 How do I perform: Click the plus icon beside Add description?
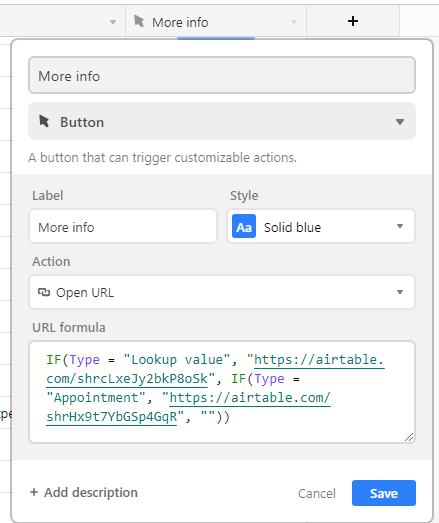coord(34,492)
